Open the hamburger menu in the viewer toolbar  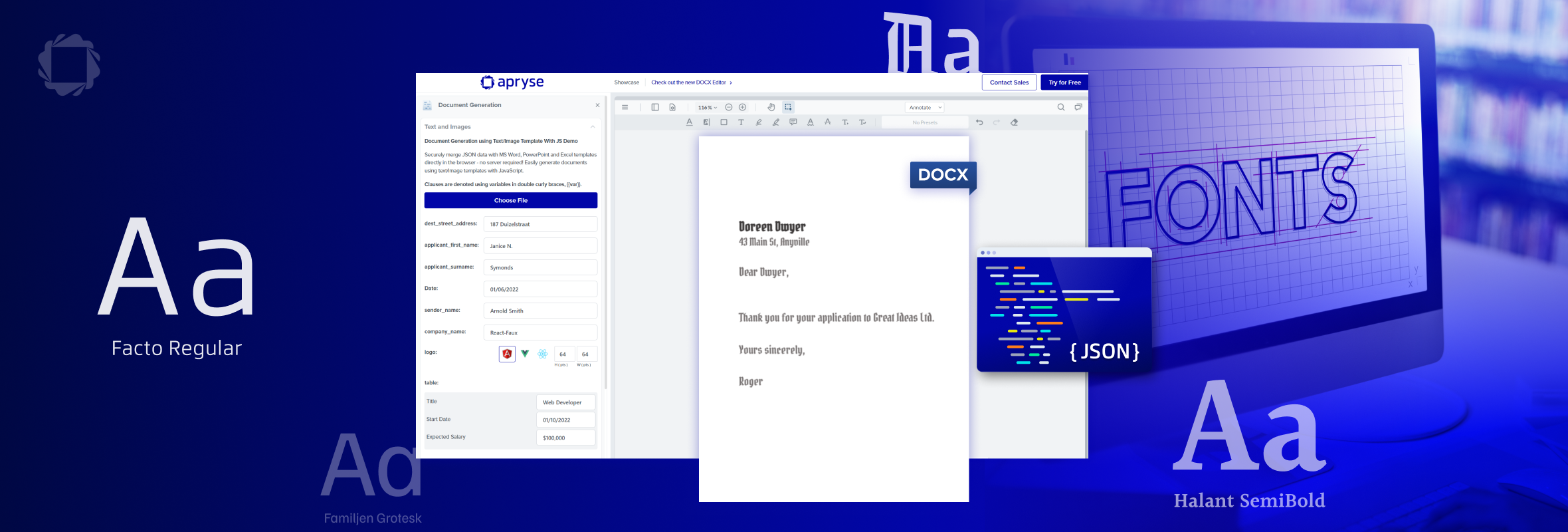[625, 107]
